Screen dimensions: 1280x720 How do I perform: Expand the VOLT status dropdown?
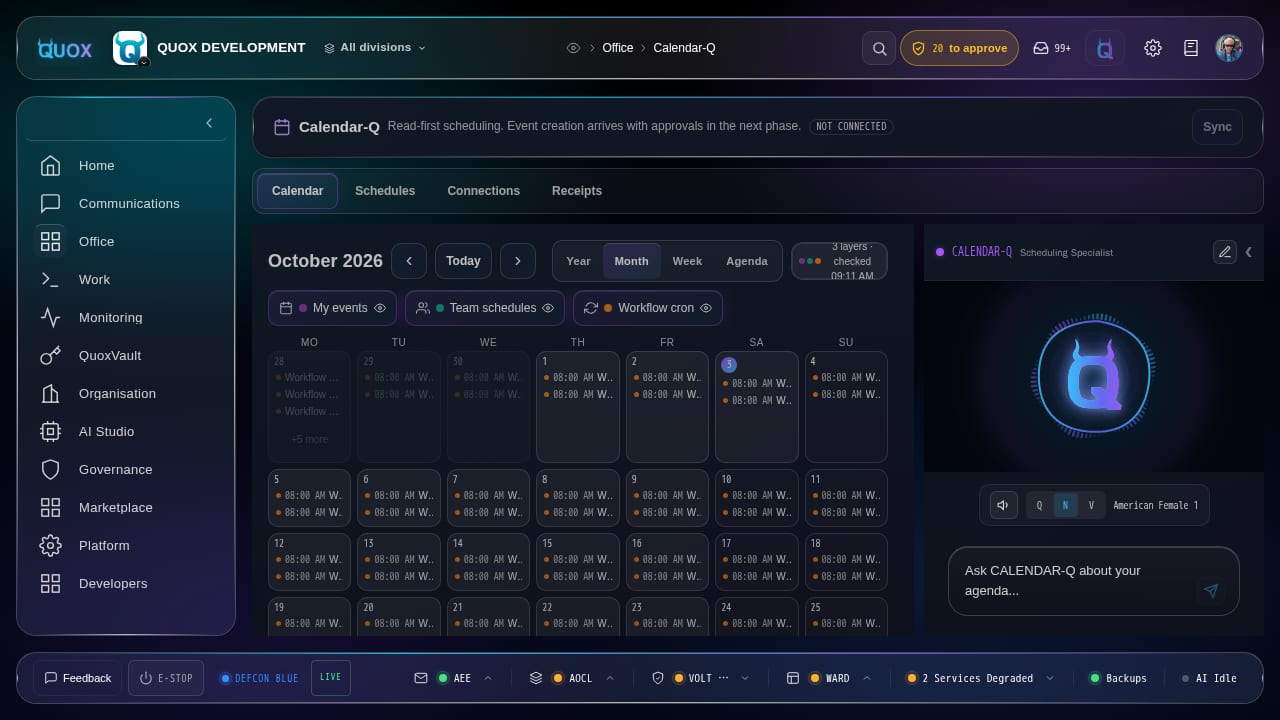click(745, 678)
